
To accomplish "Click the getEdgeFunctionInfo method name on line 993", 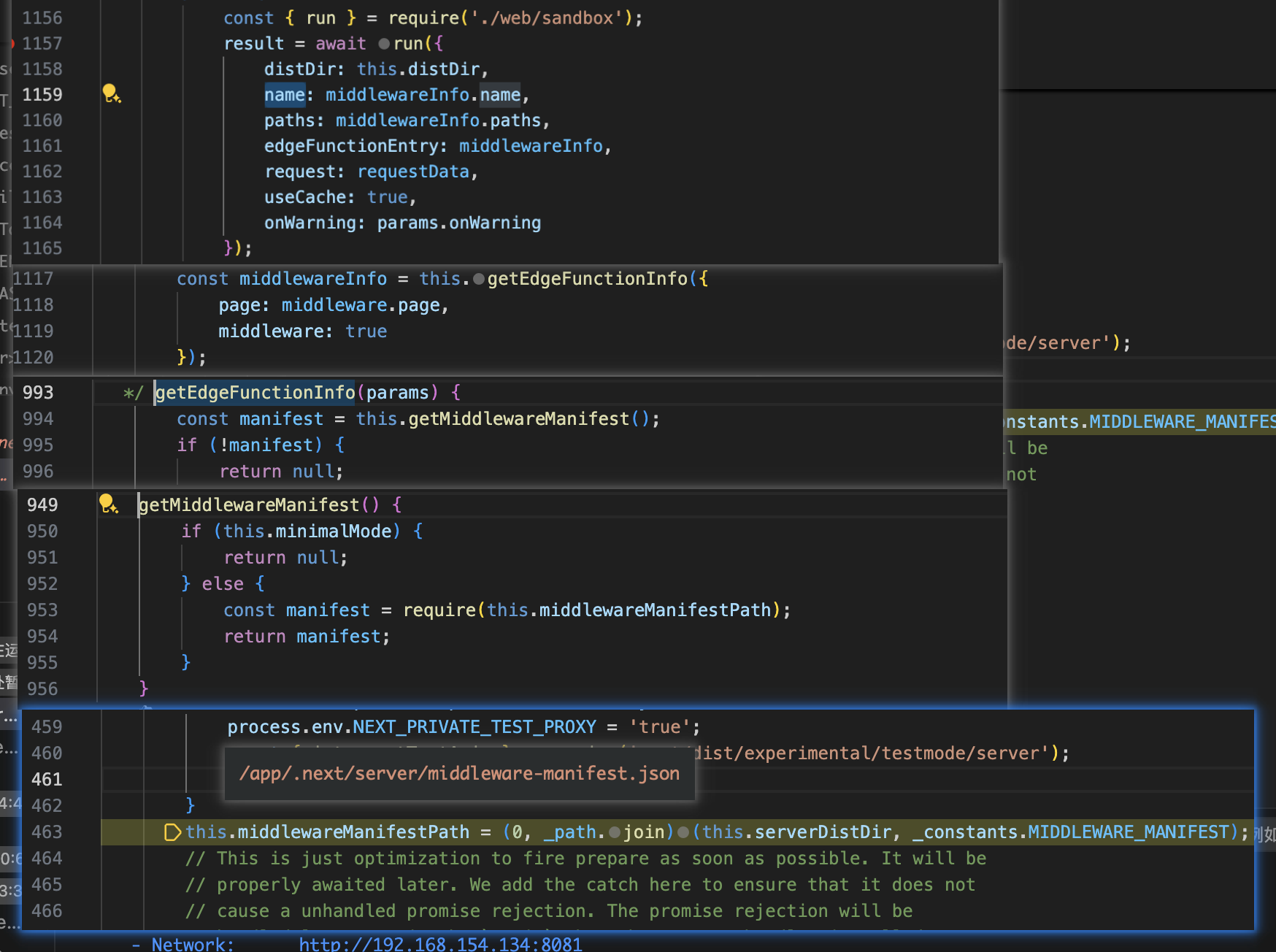I will pyautogui.click(x=255, y=393).
